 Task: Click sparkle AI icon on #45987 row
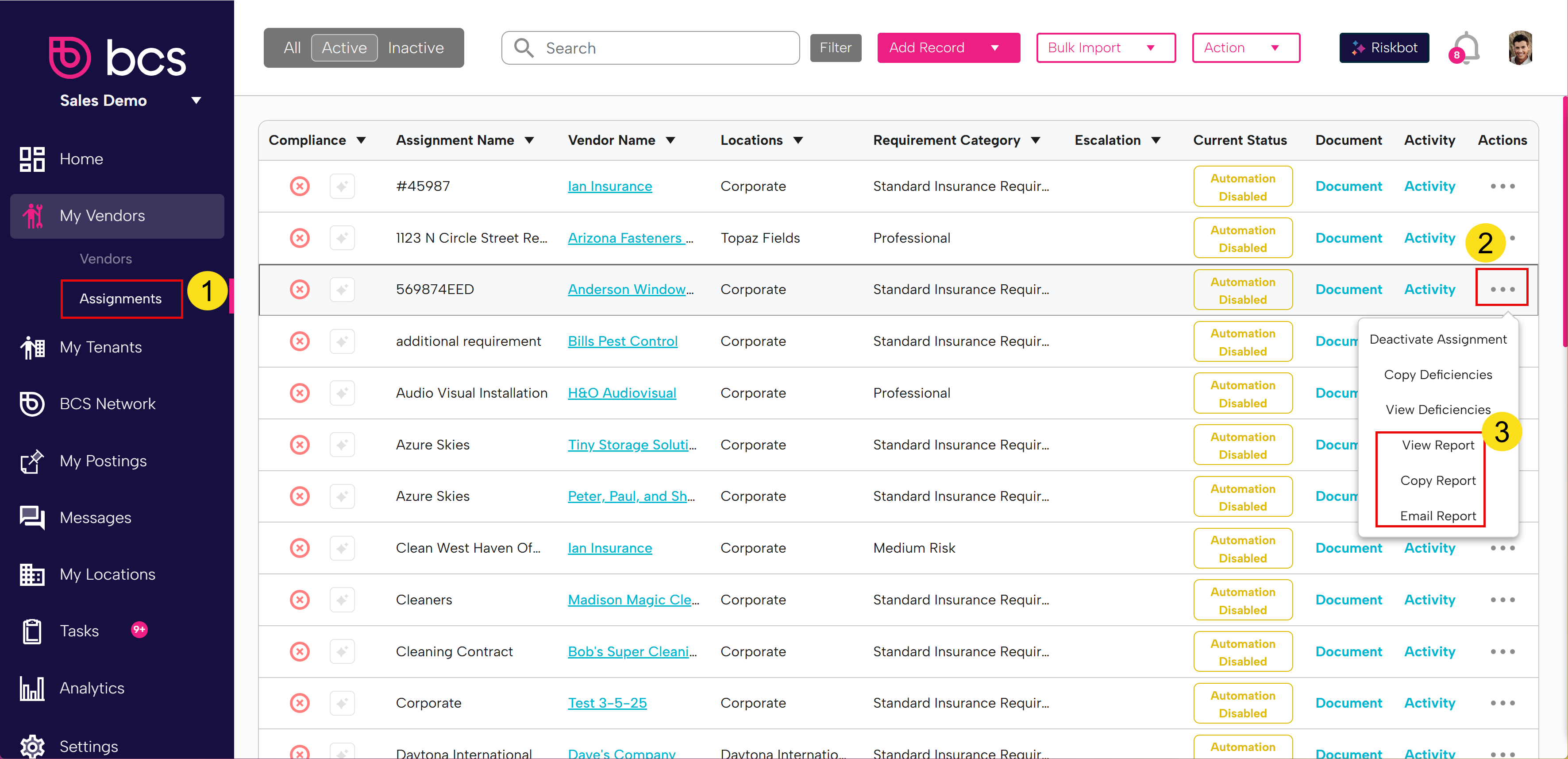tap(342, 186)
